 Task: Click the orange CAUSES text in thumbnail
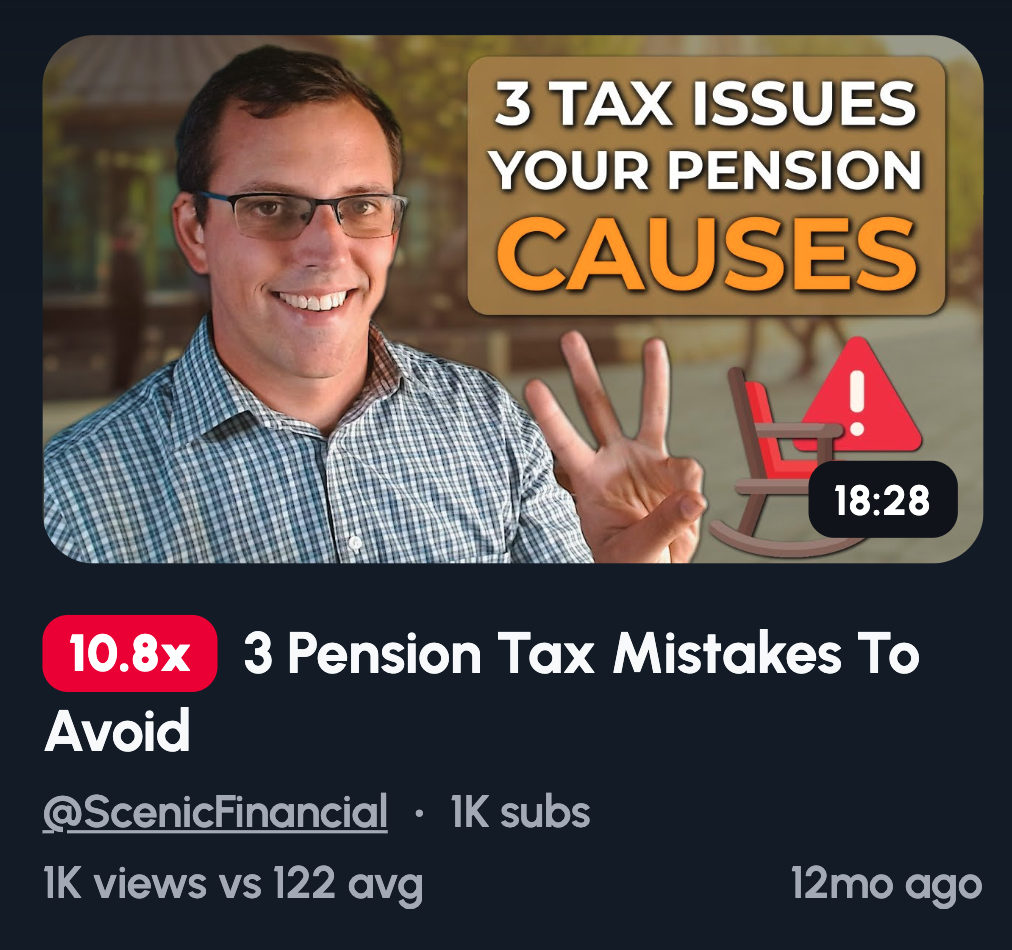coord(706,255)
